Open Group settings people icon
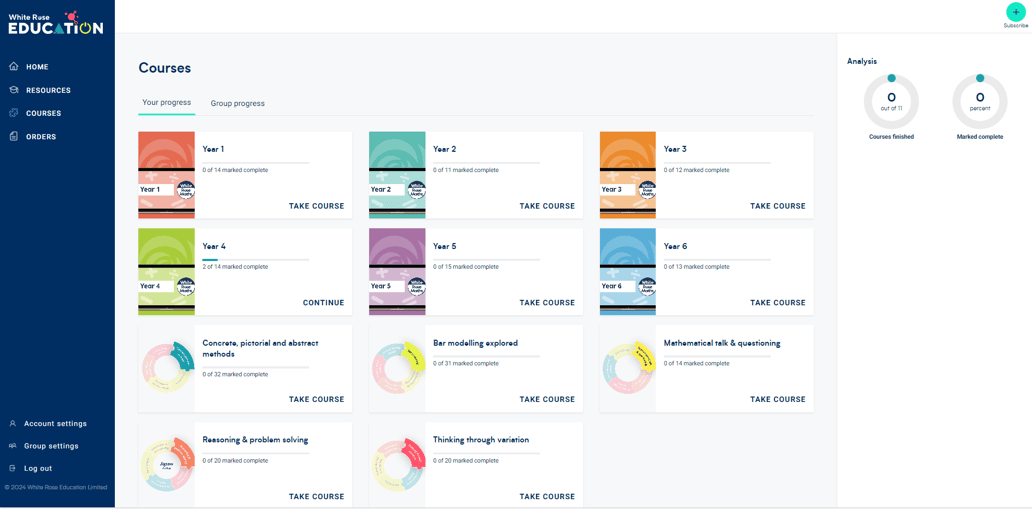Viewport: 1032px width, 509px height. 13,446
